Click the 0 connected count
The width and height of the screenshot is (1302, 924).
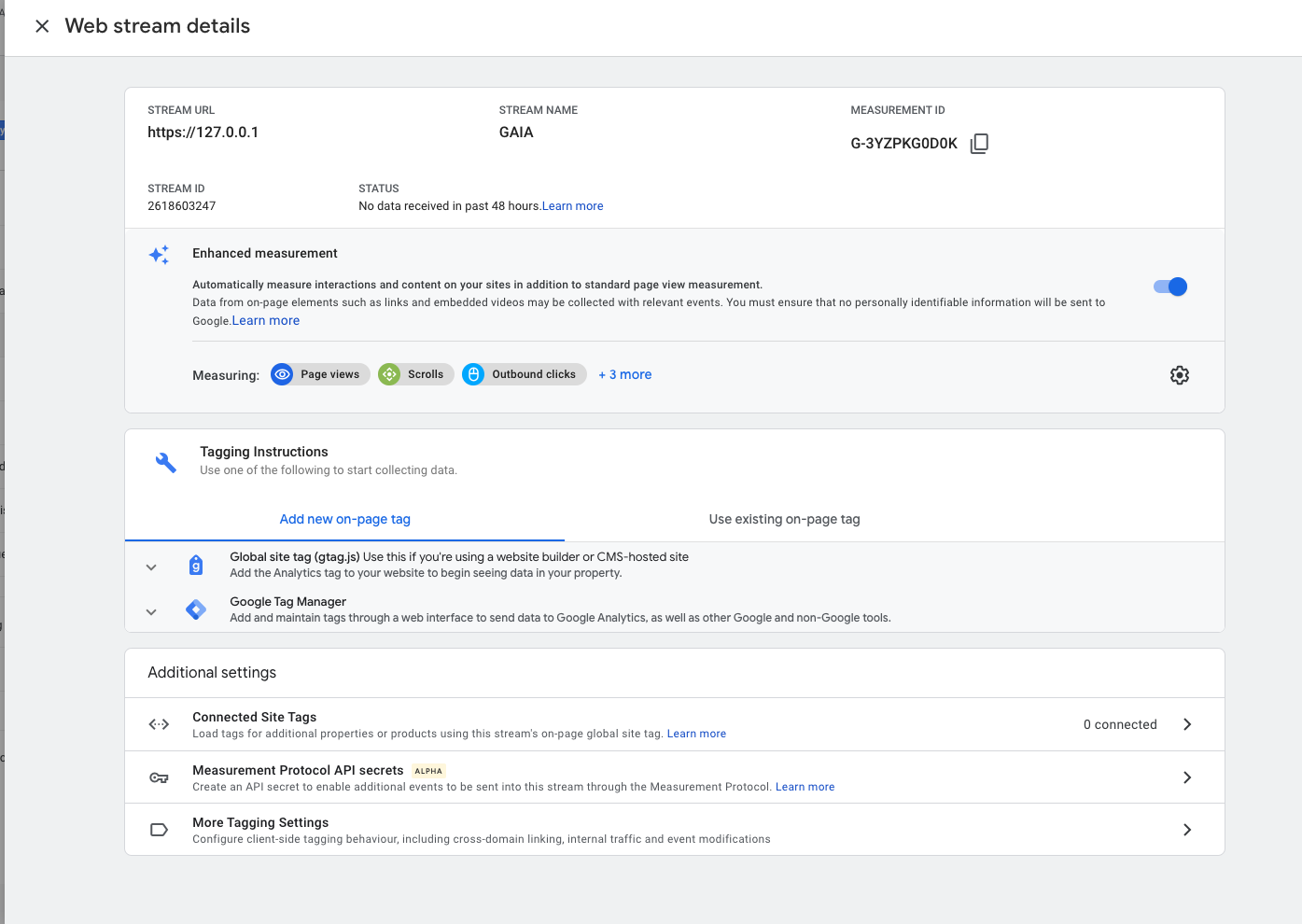point(1120,724)
